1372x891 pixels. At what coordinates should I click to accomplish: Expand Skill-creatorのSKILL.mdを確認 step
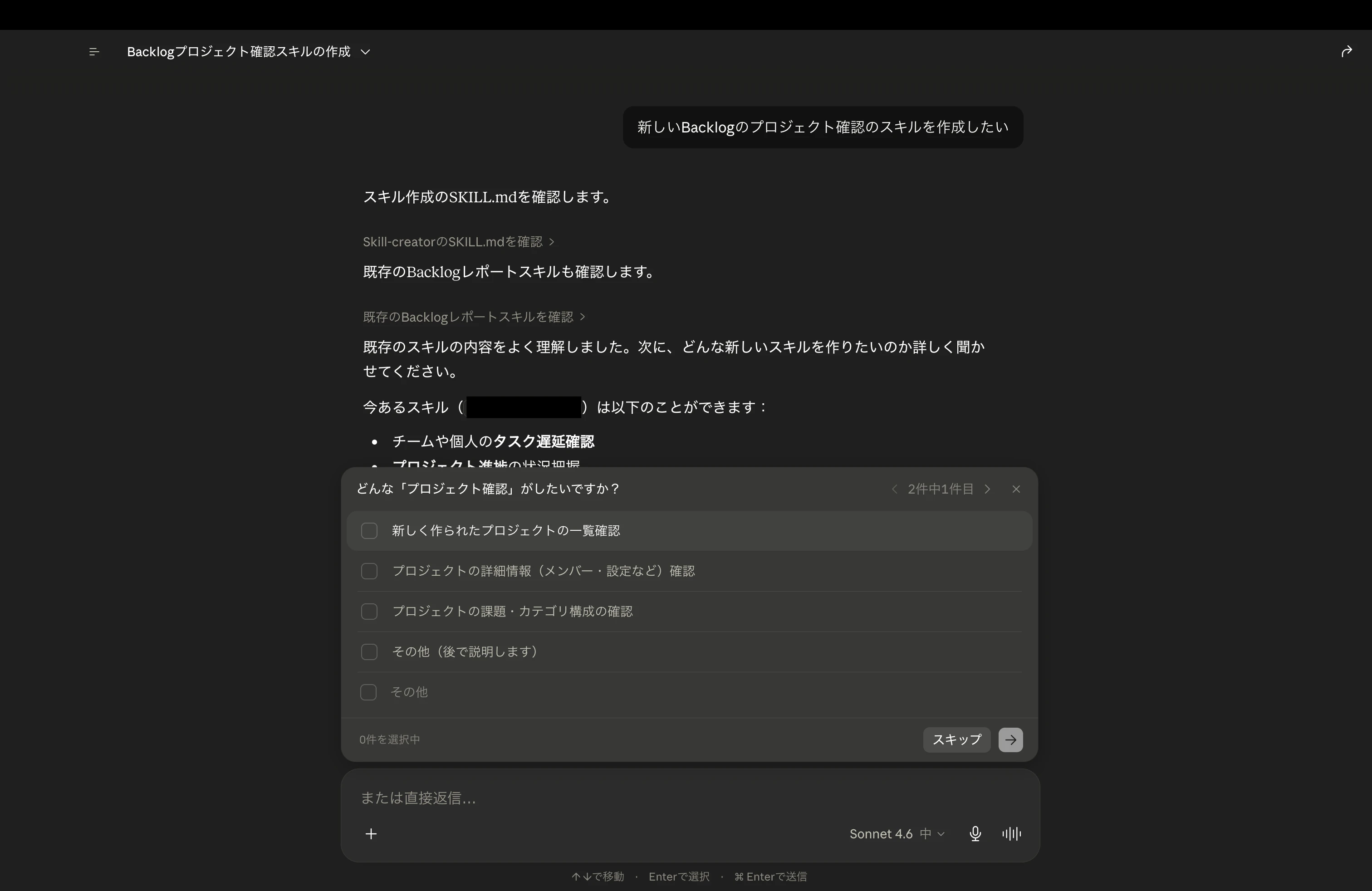tap(458, 242)
